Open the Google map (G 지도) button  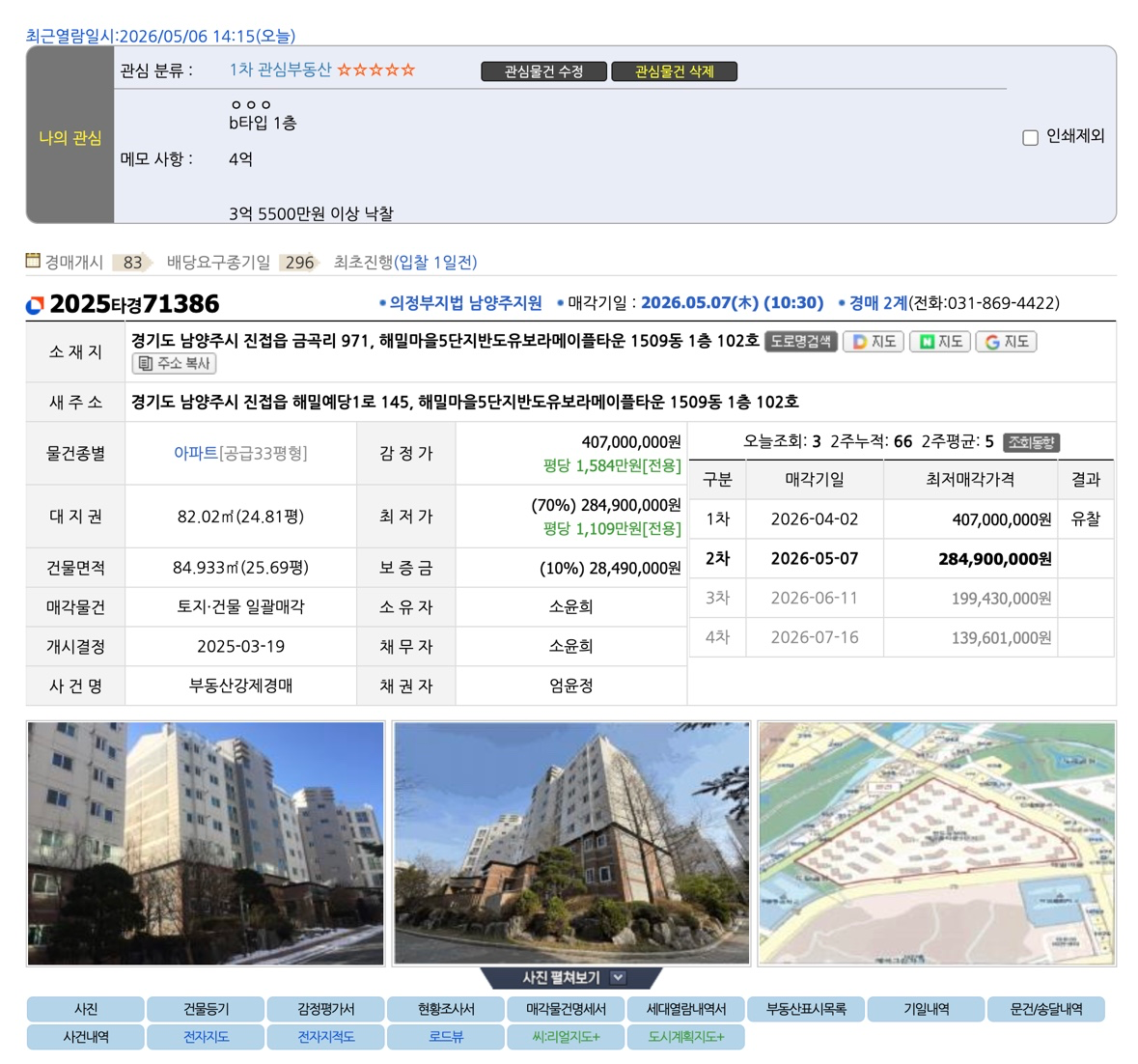[1008, 342]
